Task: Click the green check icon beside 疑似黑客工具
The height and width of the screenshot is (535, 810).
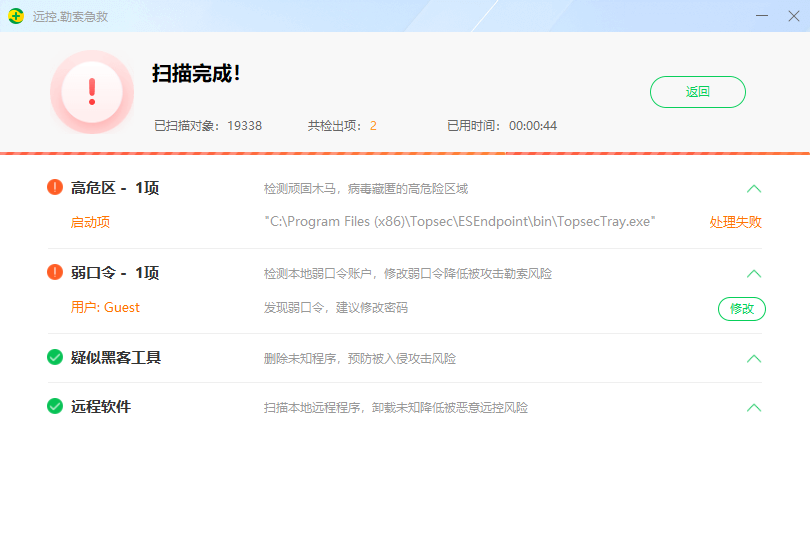Action: coord(55,358)
